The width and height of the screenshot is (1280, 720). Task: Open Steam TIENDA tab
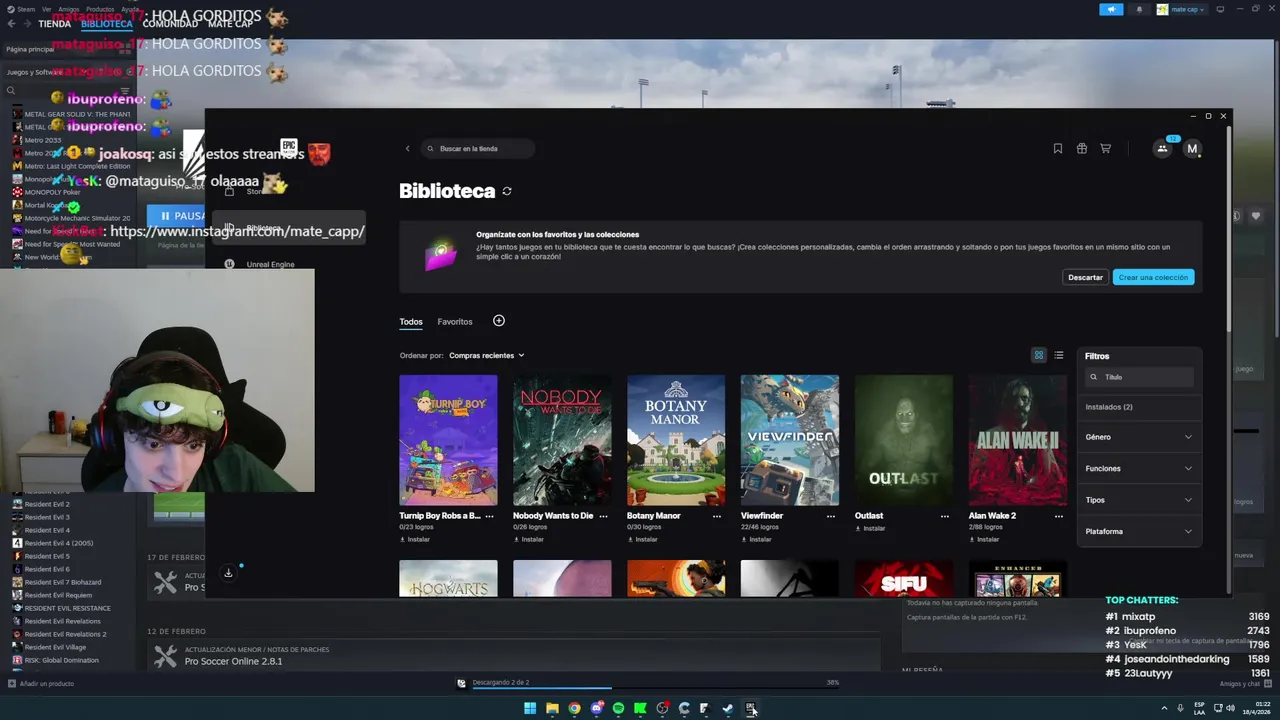pyautogui.click(x=54, y=24)
